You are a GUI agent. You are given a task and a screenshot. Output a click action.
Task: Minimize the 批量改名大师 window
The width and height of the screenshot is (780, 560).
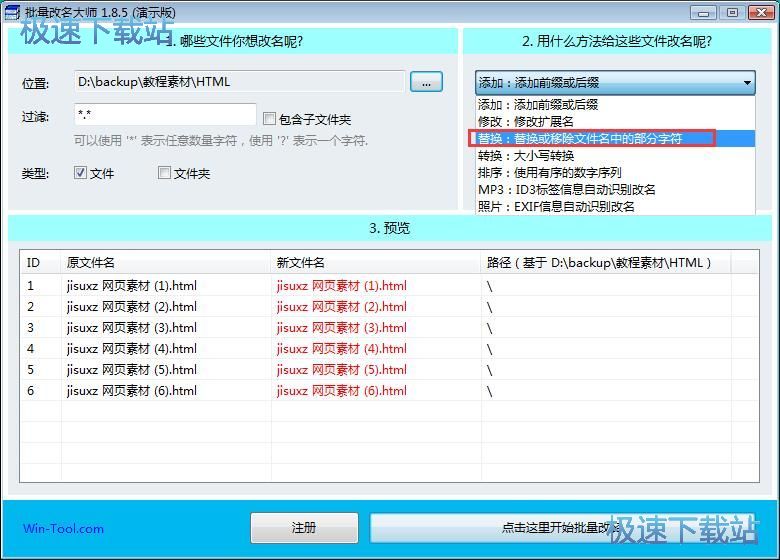(x=703, y=12)
